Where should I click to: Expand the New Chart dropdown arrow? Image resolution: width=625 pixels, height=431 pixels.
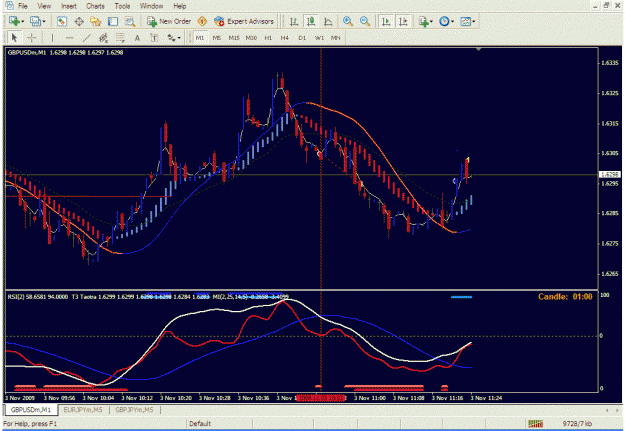23,22
